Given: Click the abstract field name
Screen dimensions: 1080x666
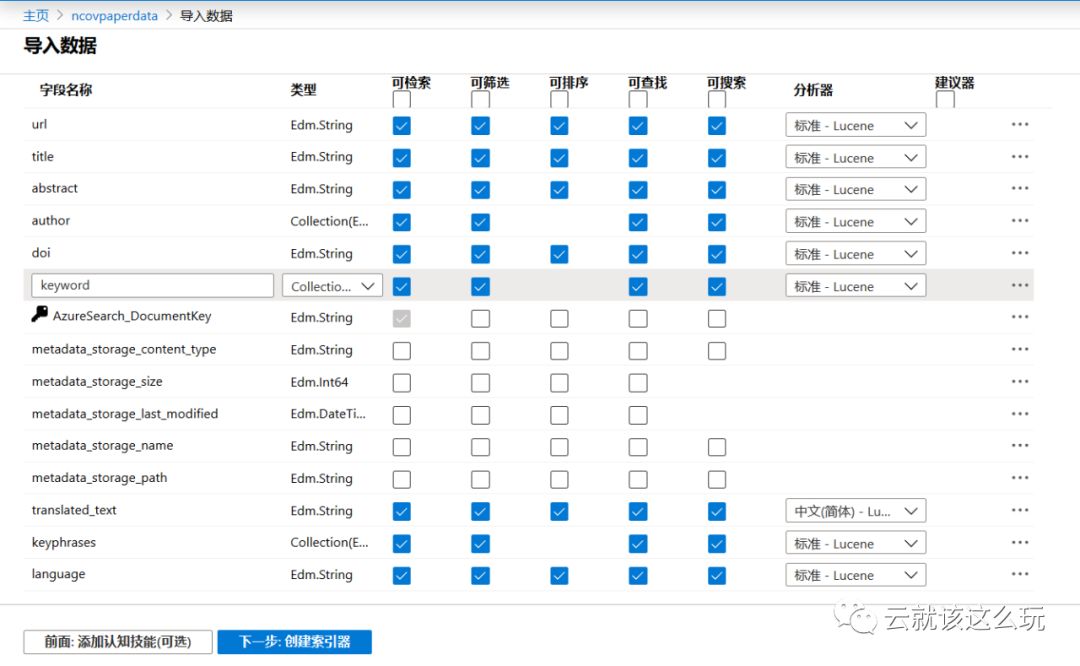Looking at the screenshot, I should 54,188.
